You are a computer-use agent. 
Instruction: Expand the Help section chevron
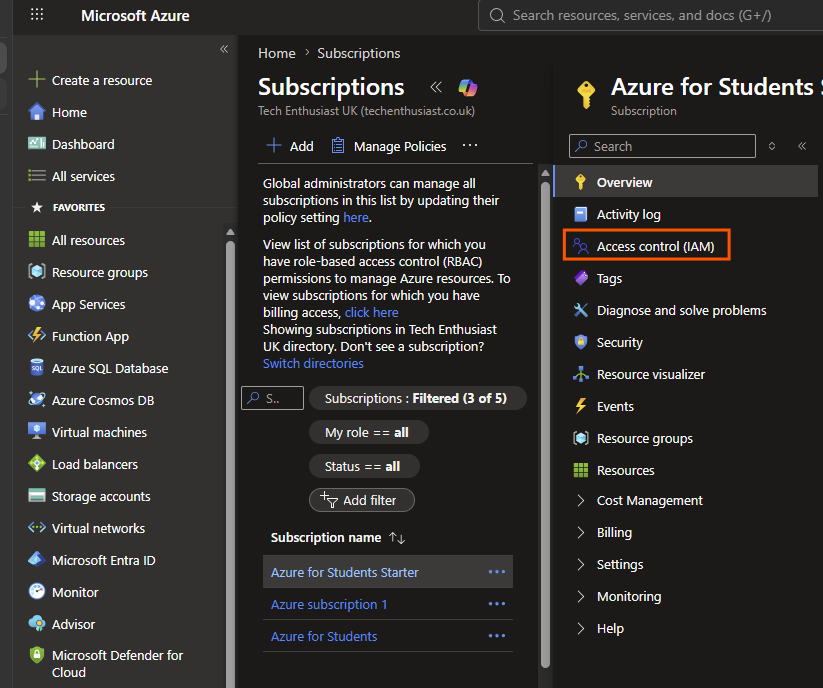(x=581, y=629)
